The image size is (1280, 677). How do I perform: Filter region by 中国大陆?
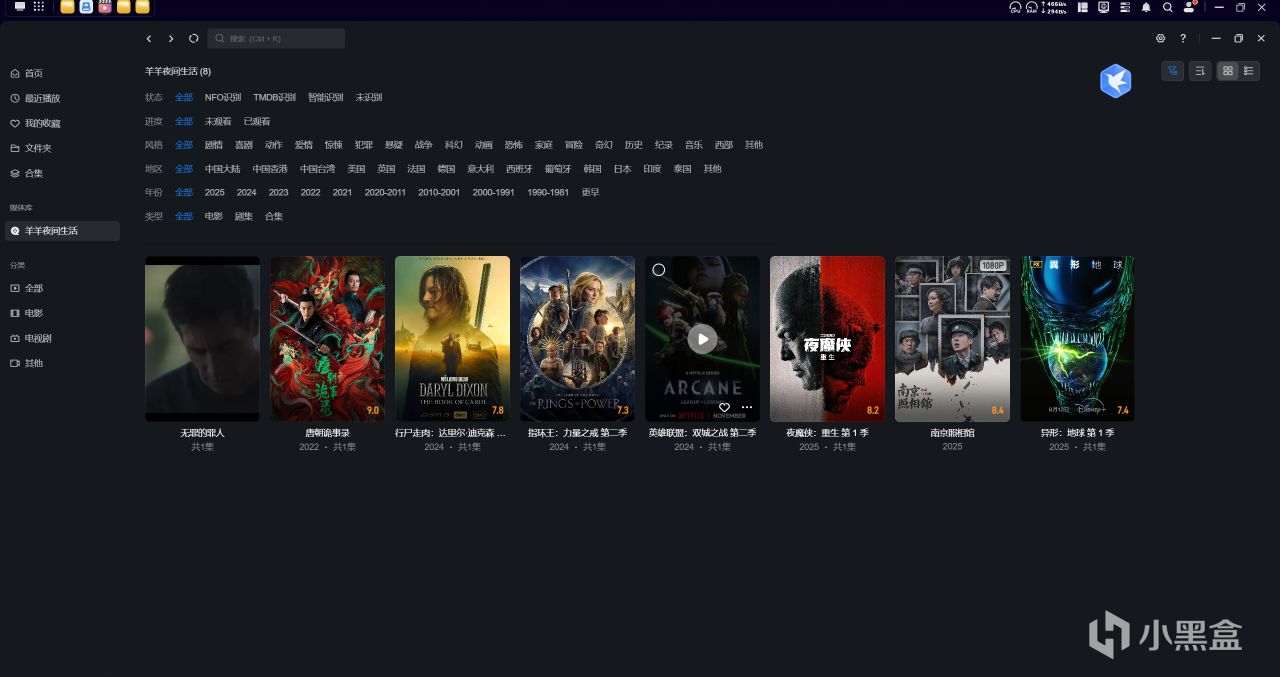[223, 169]
